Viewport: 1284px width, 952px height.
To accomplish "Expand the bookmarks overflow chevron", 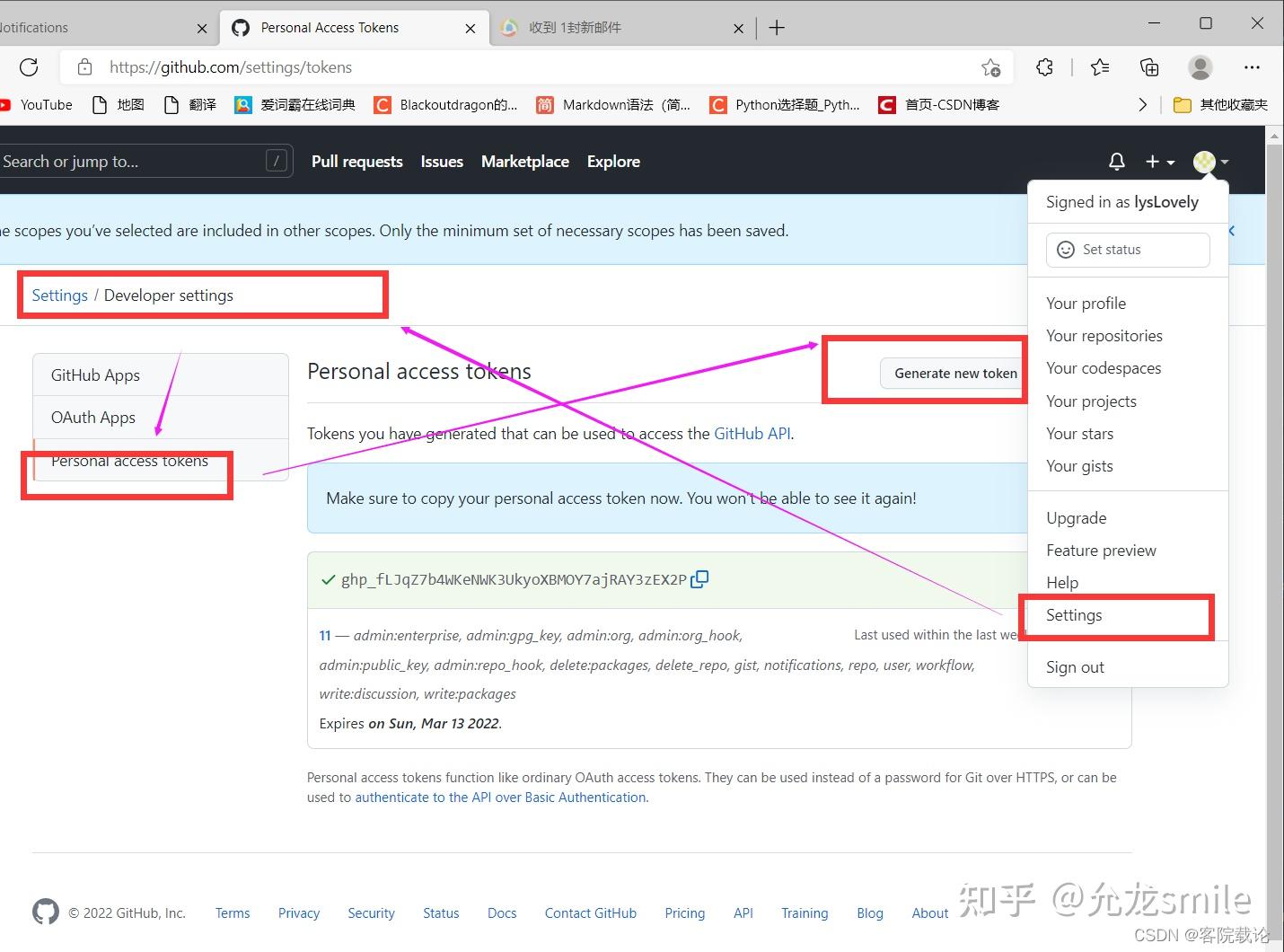I will (x=1143, y=104).
